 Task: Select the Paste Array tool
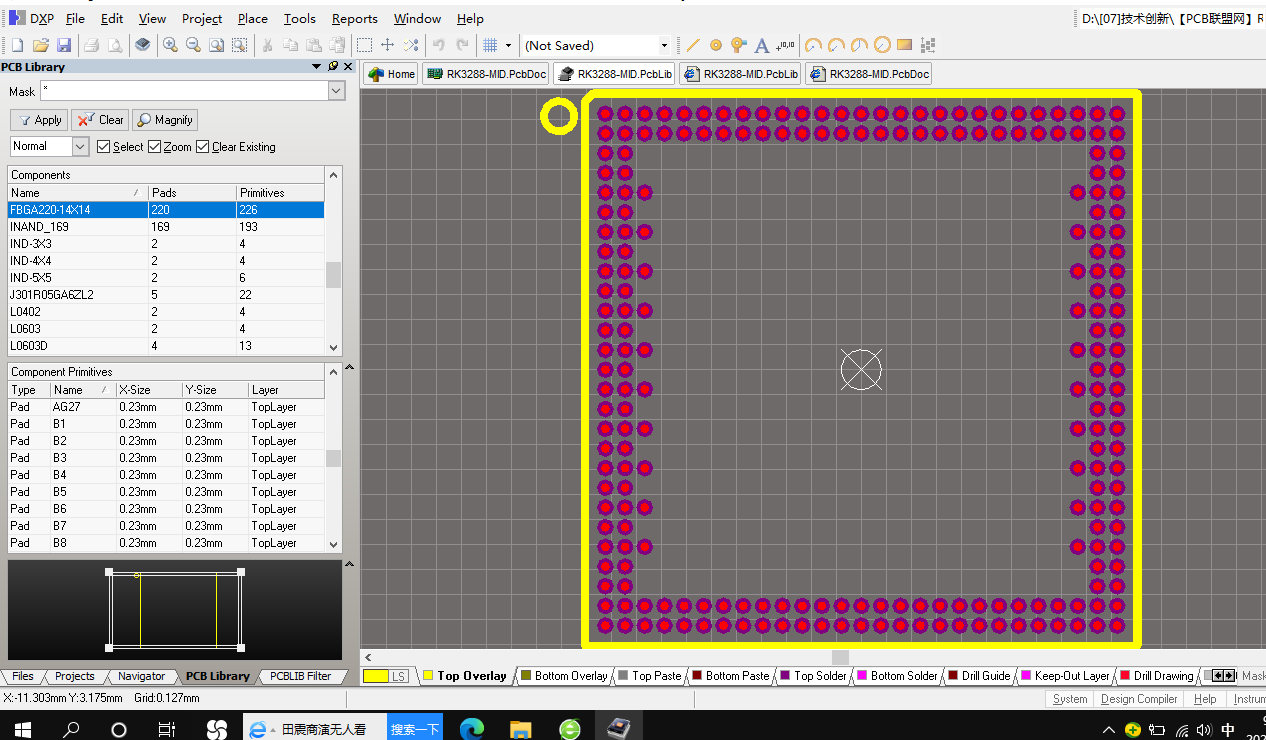928,45
